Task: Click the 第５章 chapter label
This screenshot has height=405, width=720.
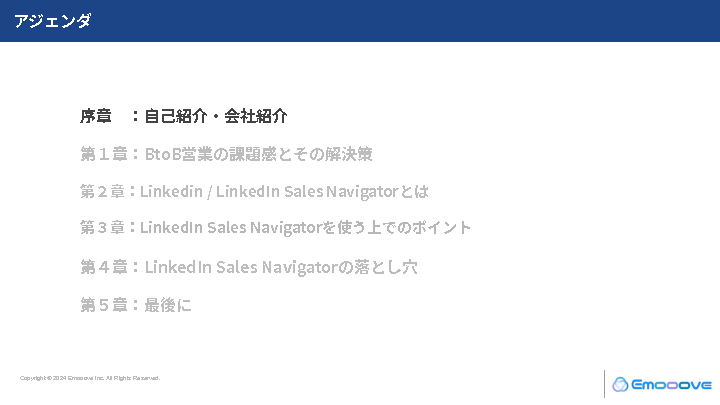Action: click(103, 305)
